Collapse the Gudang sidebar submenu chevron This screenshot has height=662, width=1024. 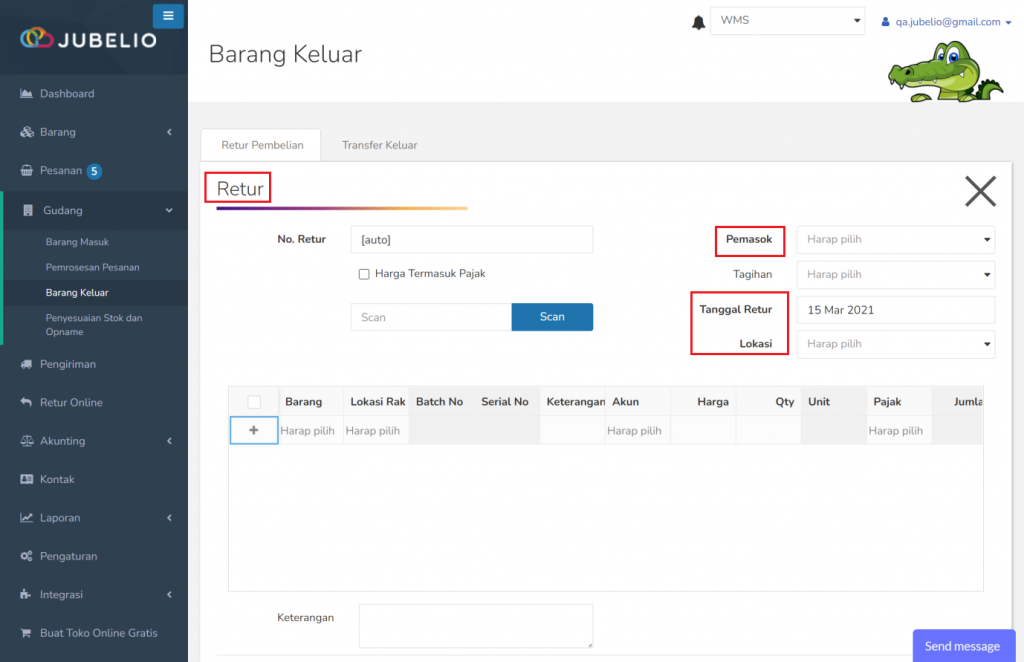[169, 210]
